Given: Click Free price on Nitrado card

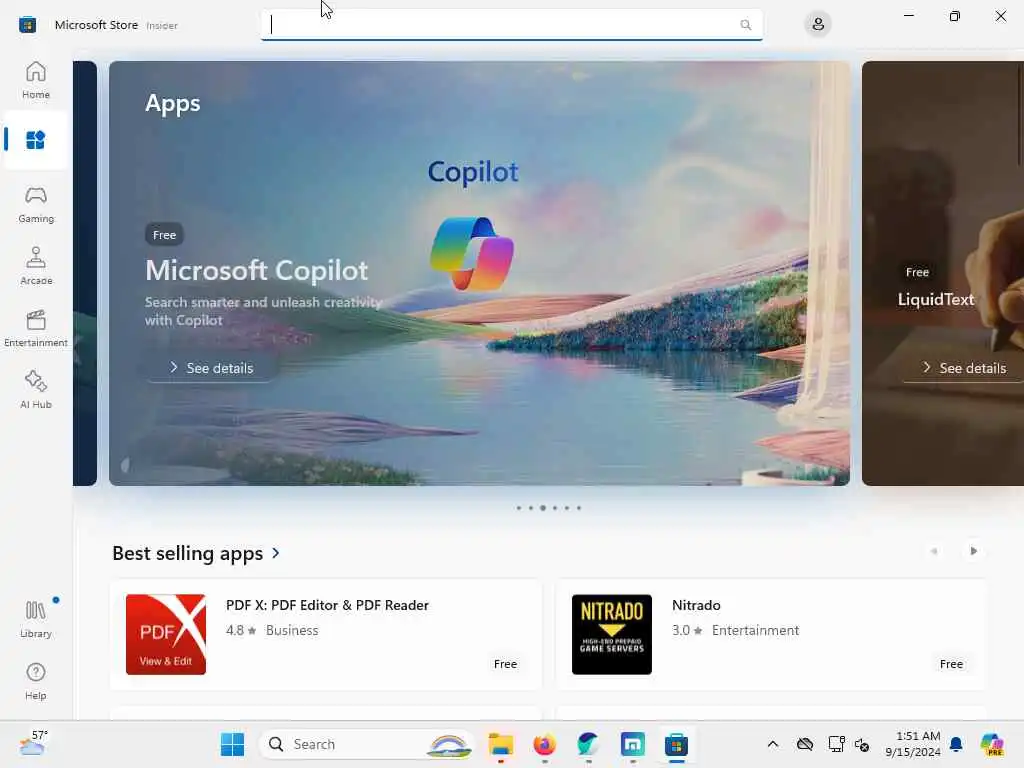Looking at the screenshot, I should (x=952, y=664).
